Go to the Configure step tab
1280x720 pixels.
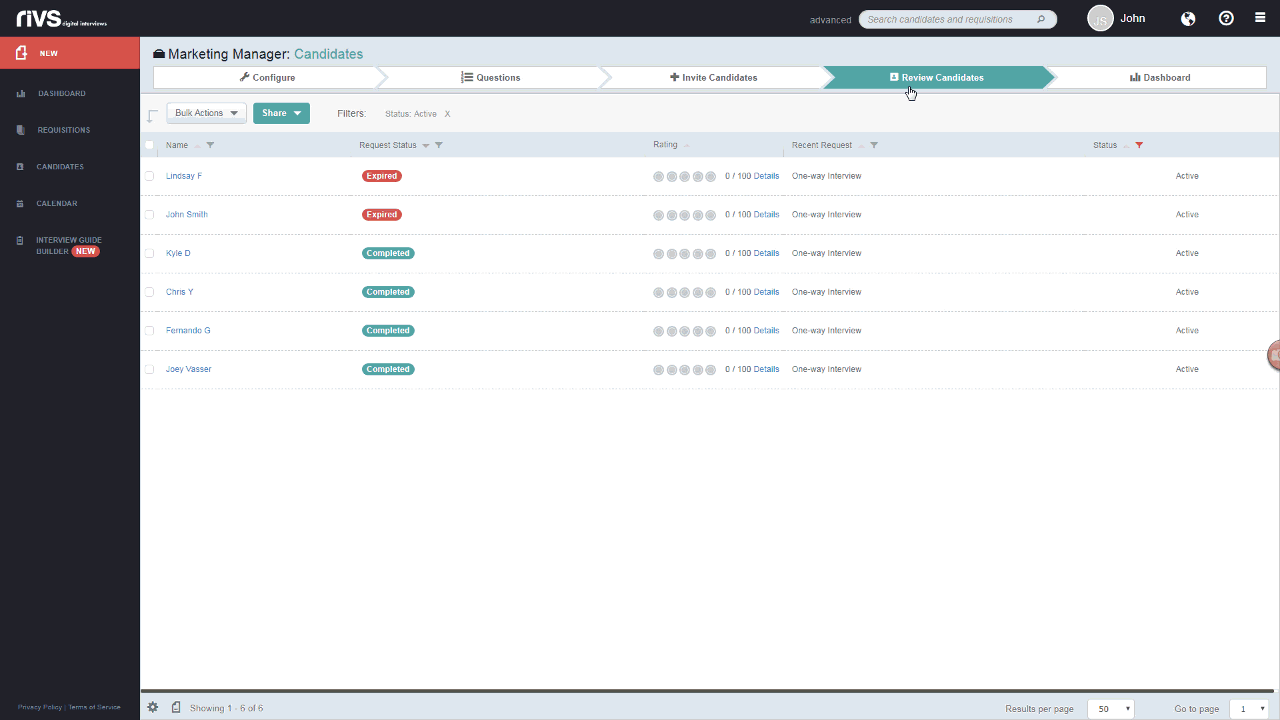tap(267, 77)
